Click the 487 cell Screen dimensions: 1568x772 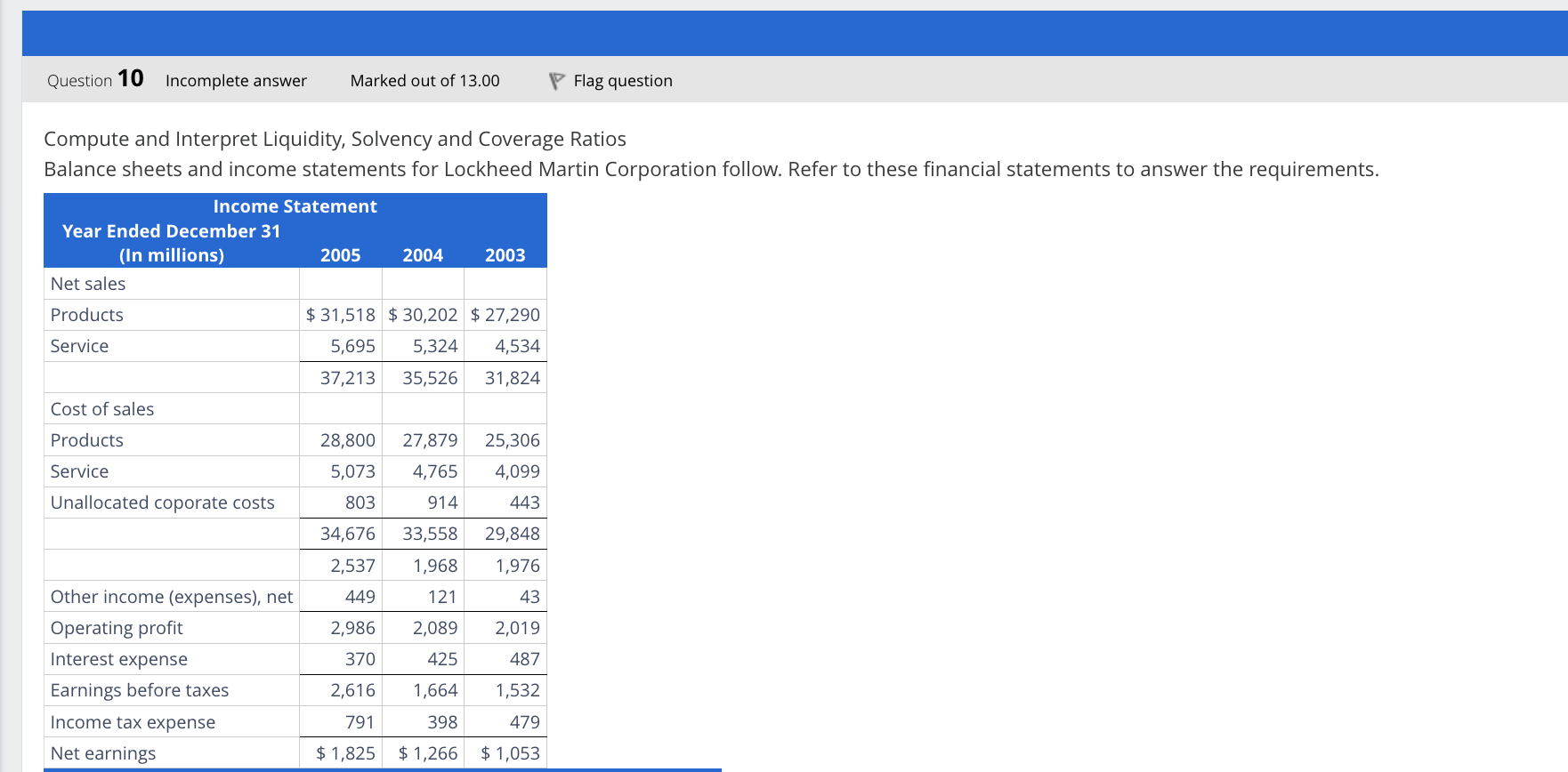click(x=505, y=659)
